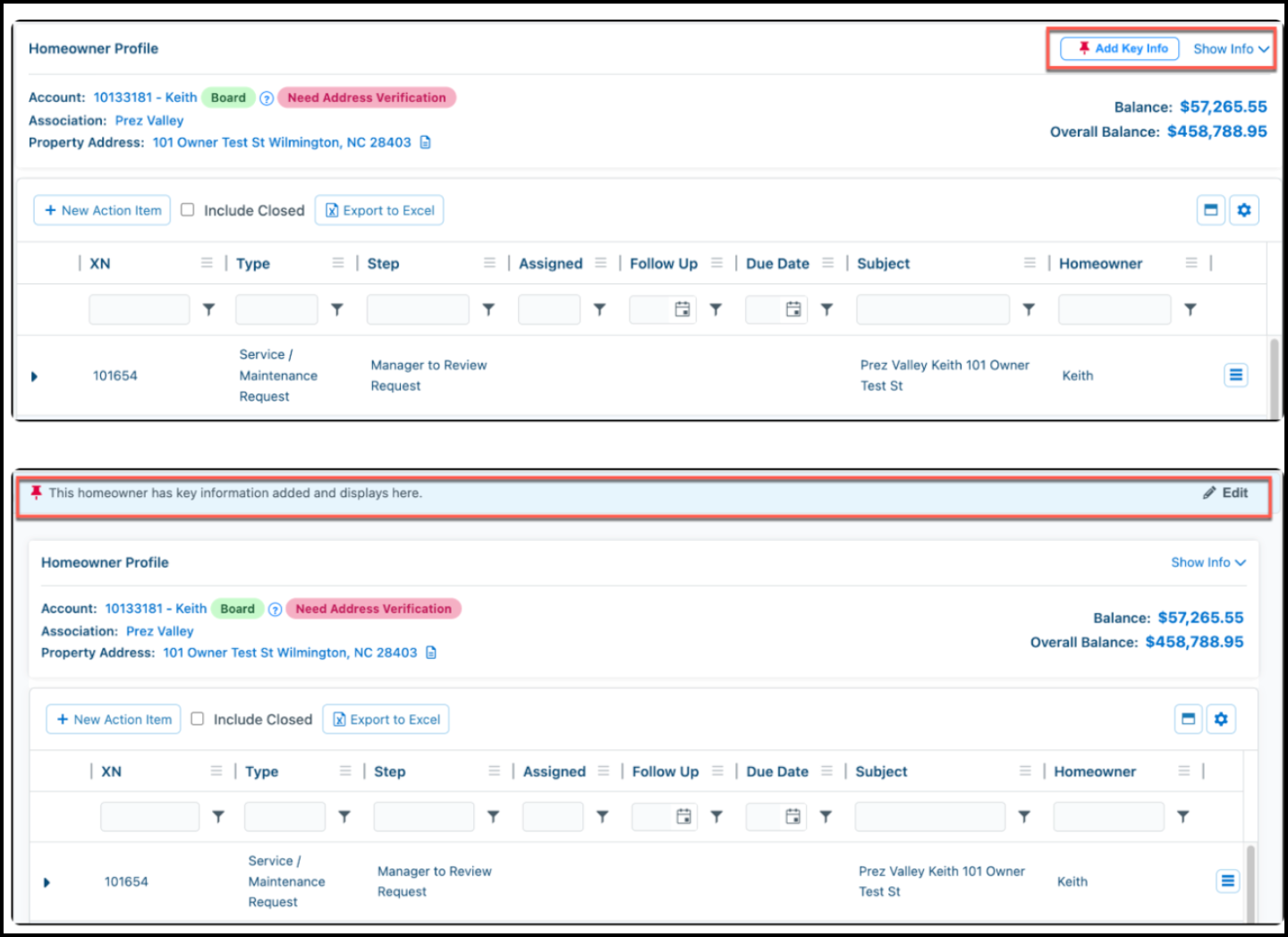Click the gear settings icon in bottom grid
1288x937 pixels.
pyautogui.click(x=1221, y=719)
